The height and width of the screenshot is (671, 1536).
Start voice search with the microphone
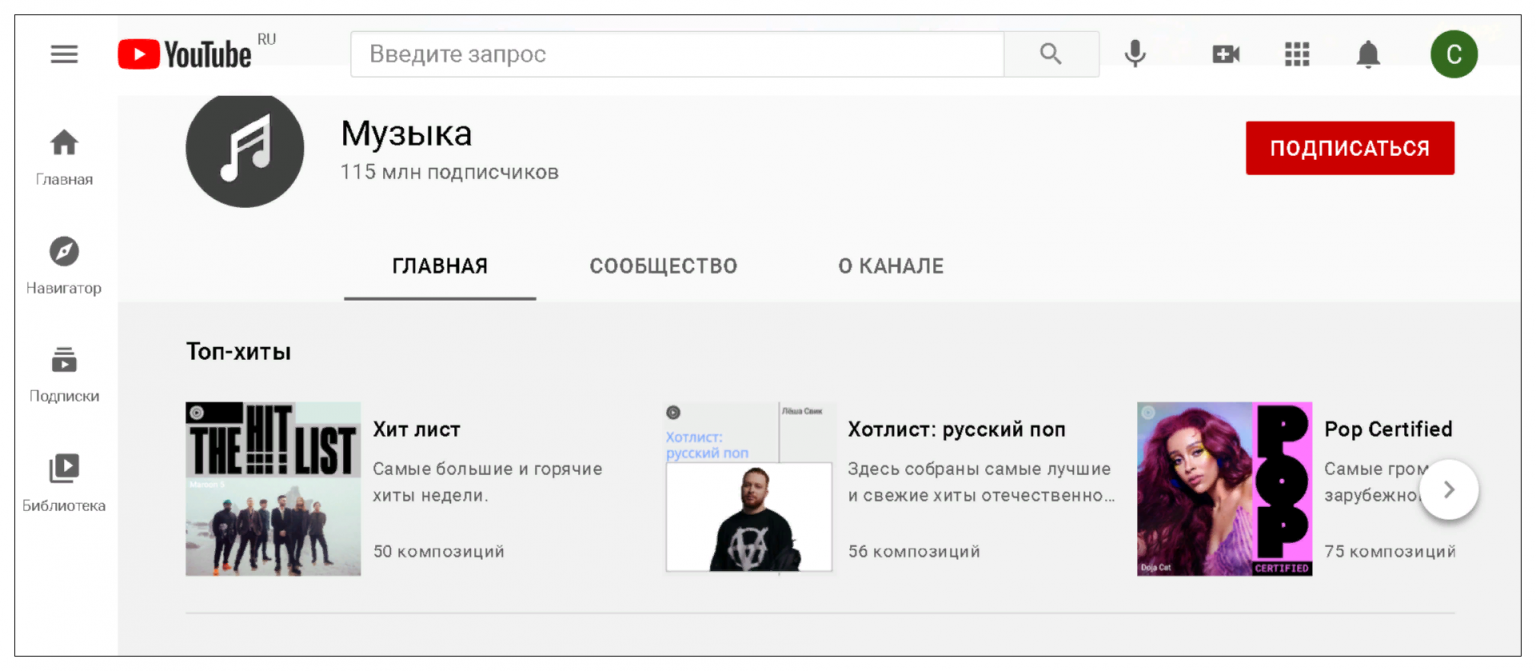coord(1135,54)
